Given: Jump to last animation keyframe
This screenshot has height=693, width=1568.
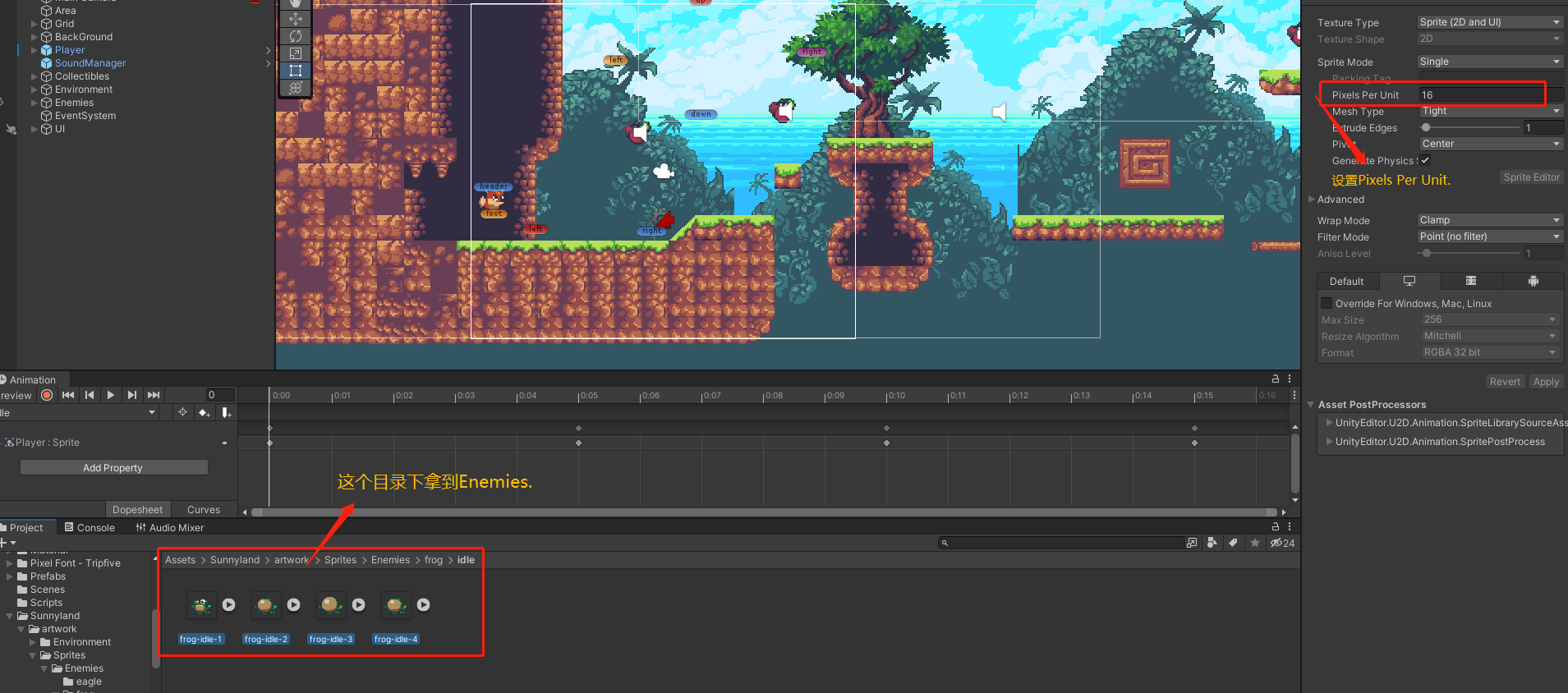Looking at the screenshot, I should (154, 396).
